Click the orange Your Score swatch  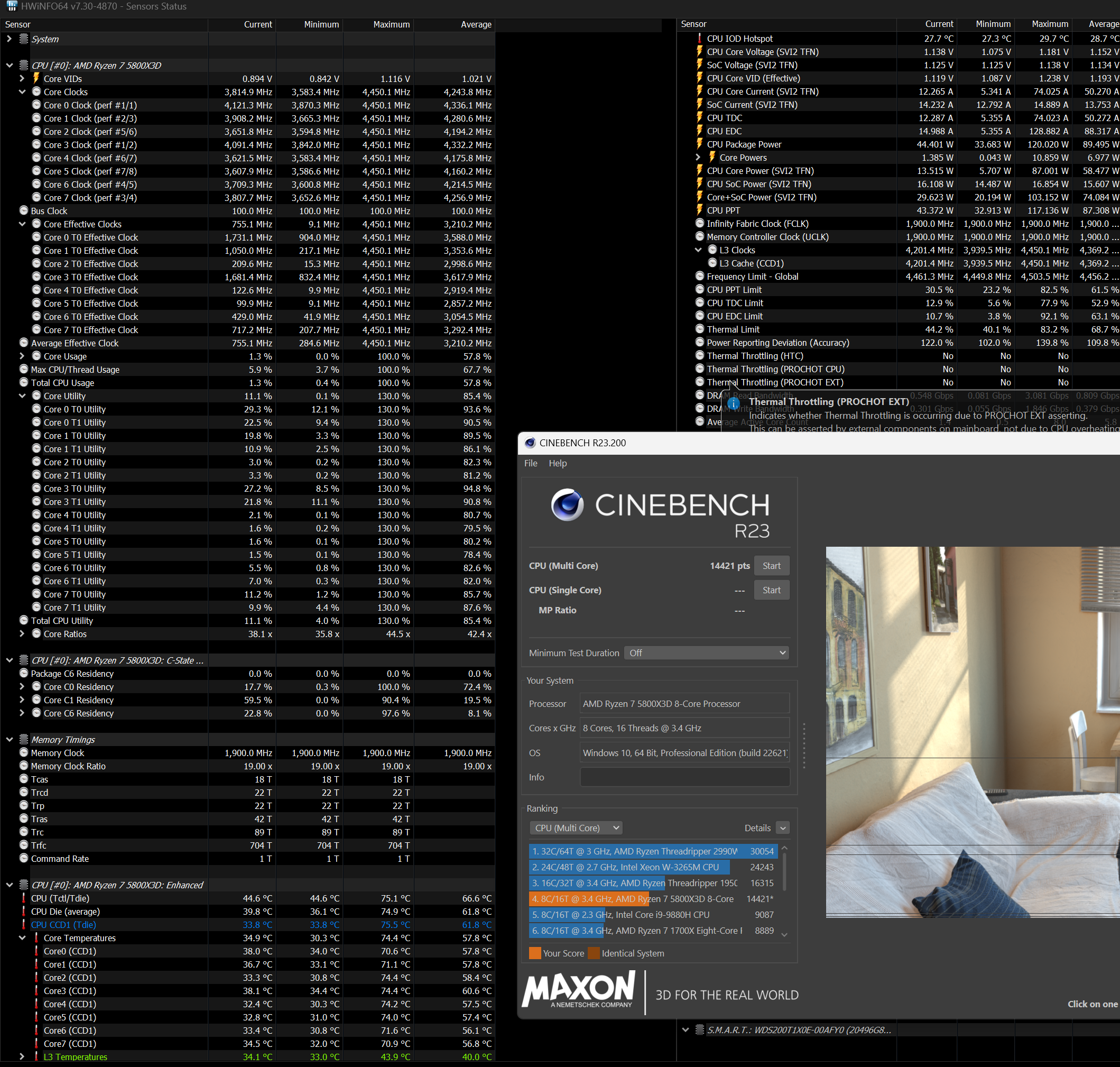535,953
